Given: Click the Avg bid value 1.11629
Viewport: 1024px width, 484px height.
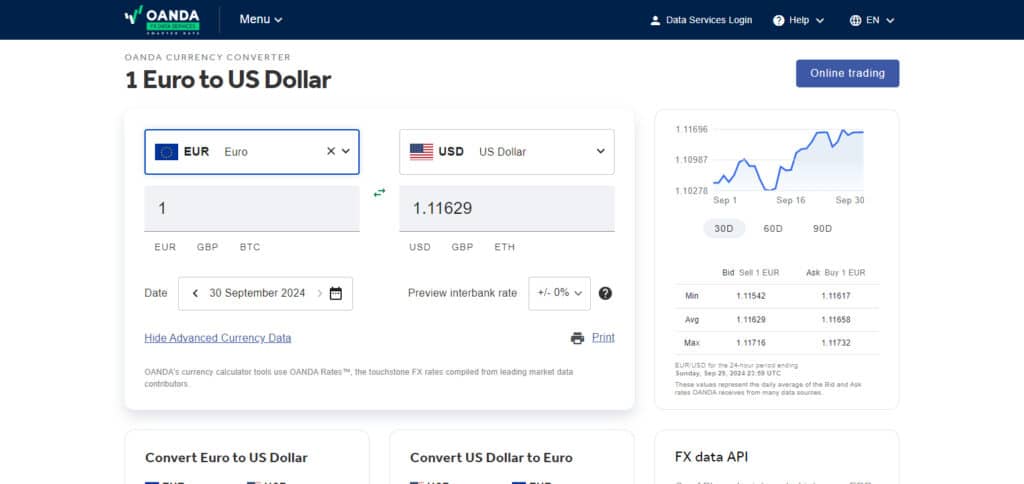Looking at the screenshot, I should 751,319.
